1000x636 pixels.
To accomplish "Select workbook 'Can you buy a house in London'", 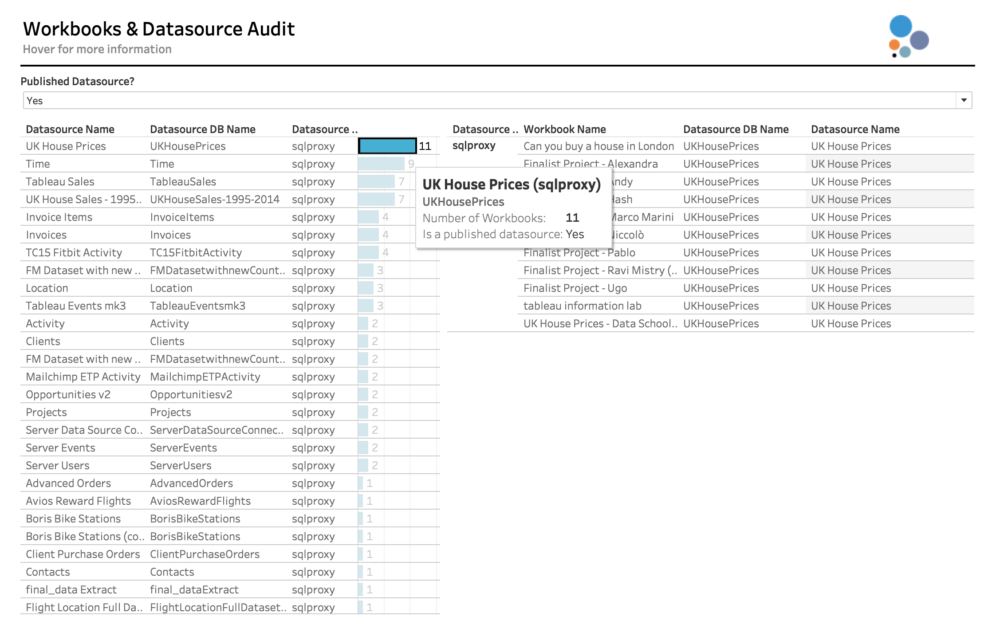I will tap(598, 146).
